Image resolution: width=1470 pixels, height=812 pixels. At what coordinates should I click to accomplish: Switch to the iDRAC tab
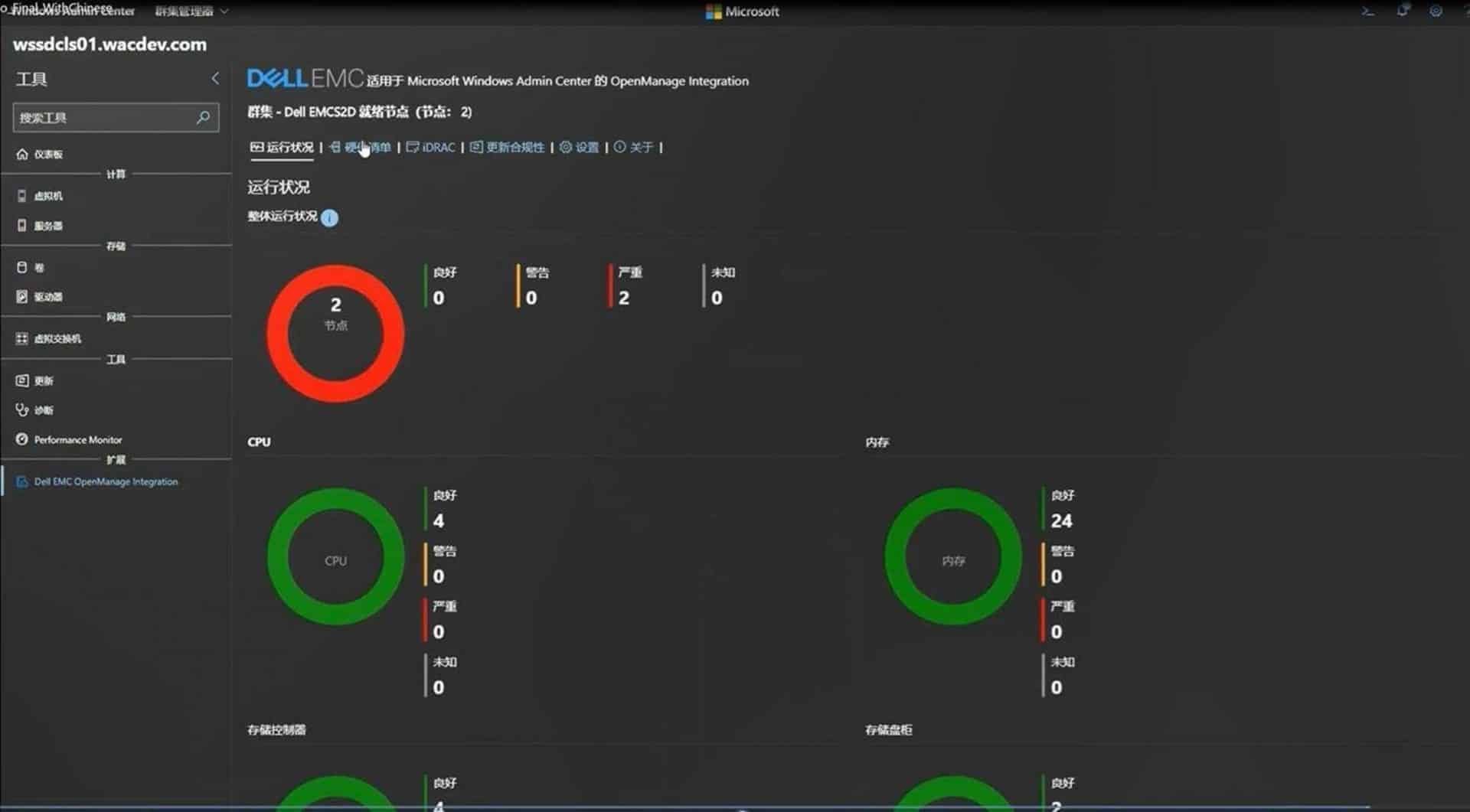[430, 147]
